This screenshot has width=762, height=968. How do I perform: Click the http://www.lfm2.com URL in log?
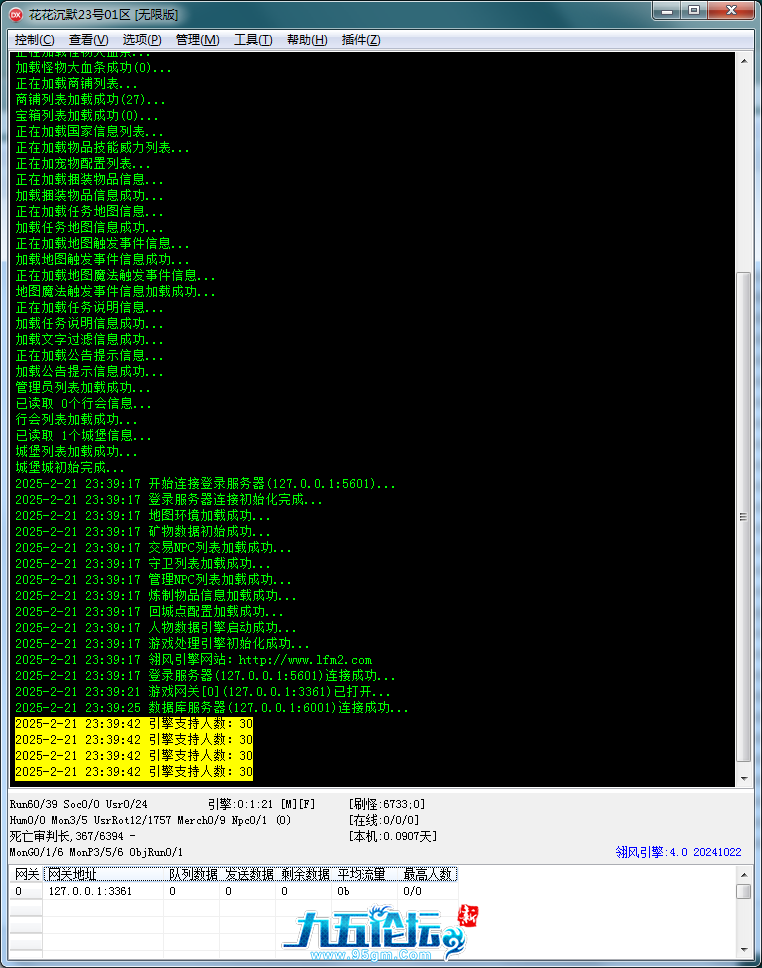click(305, 660)
